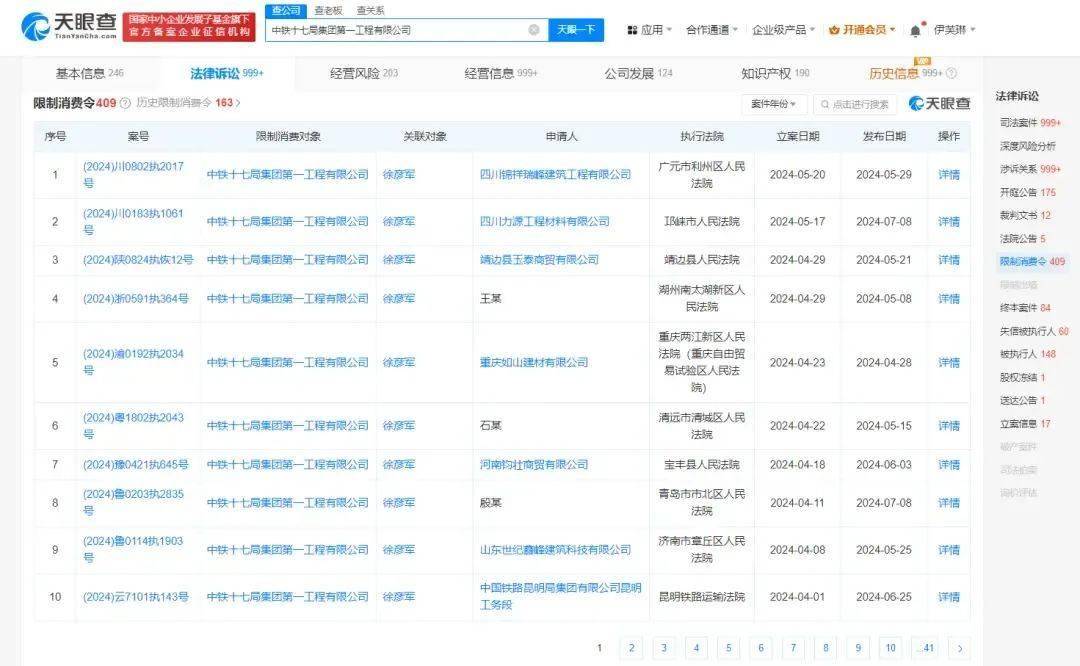The image size is (1080, 666).
Task: Open 送达公告 1 in sidebar
Action: click(x=1022, y=400)
